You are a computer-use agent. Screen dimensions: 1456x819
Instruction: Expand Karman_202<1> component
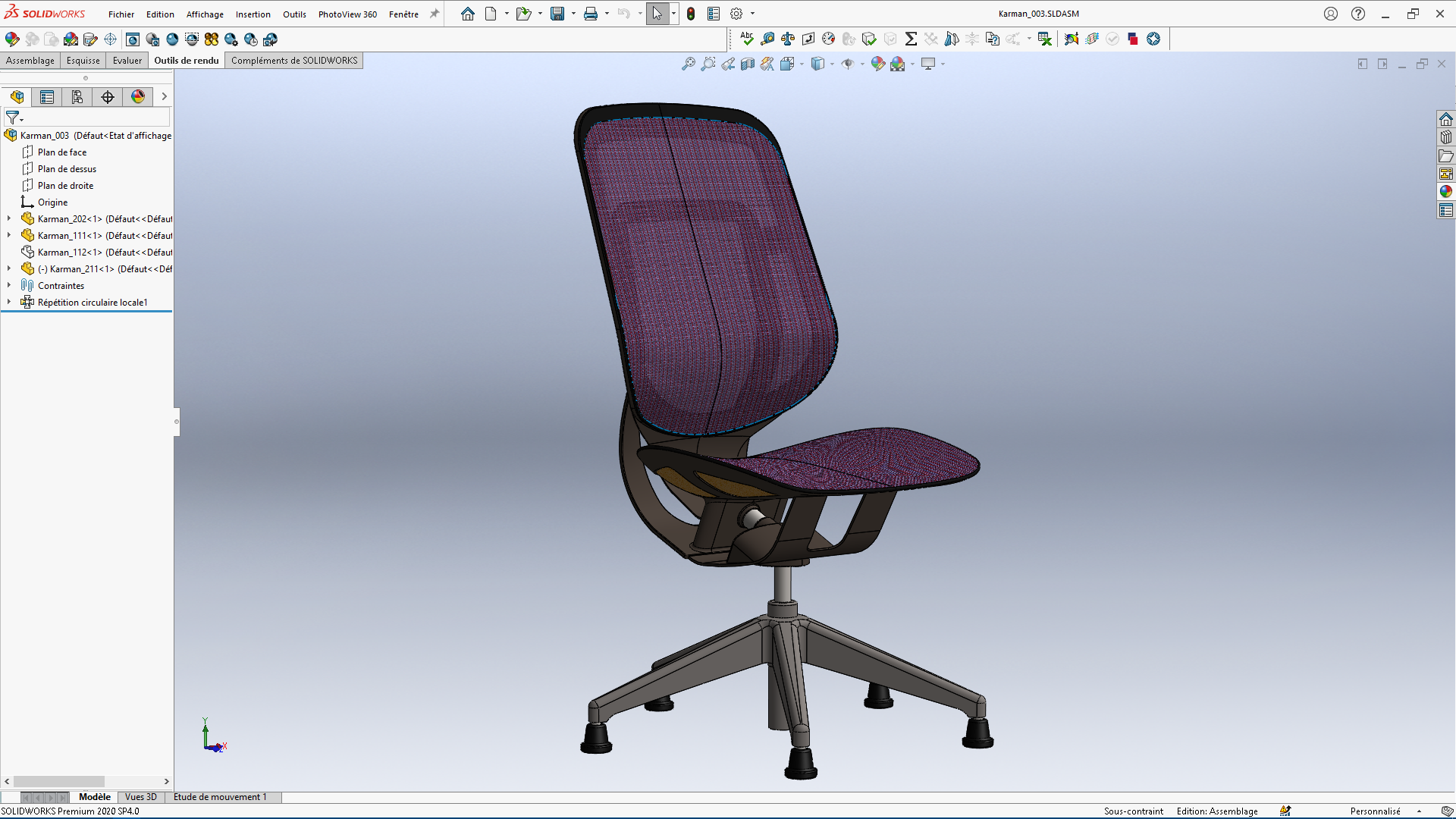[x=9, y=218]
